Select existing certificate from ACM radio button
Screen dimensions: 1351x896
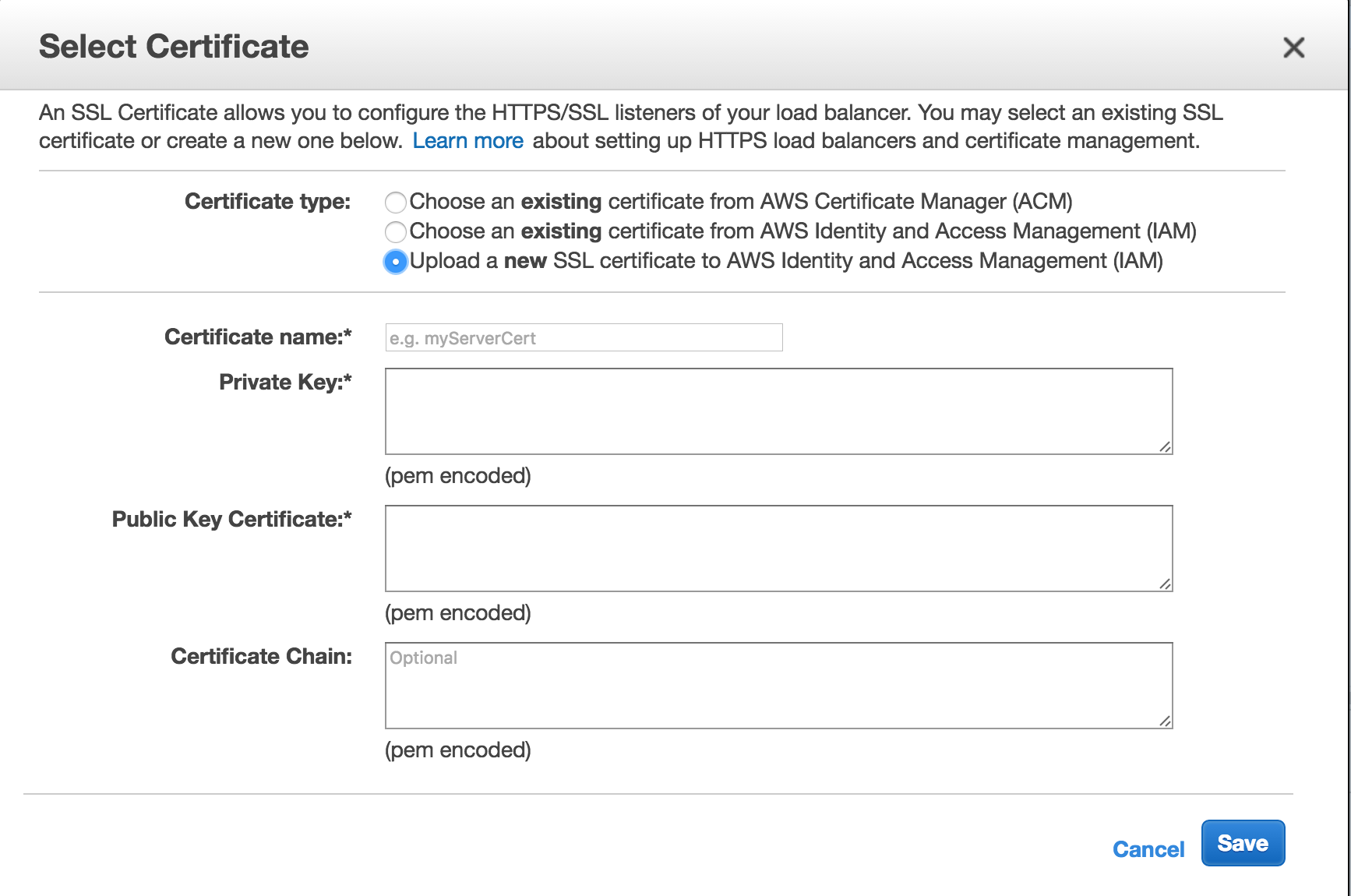point(396,203)
